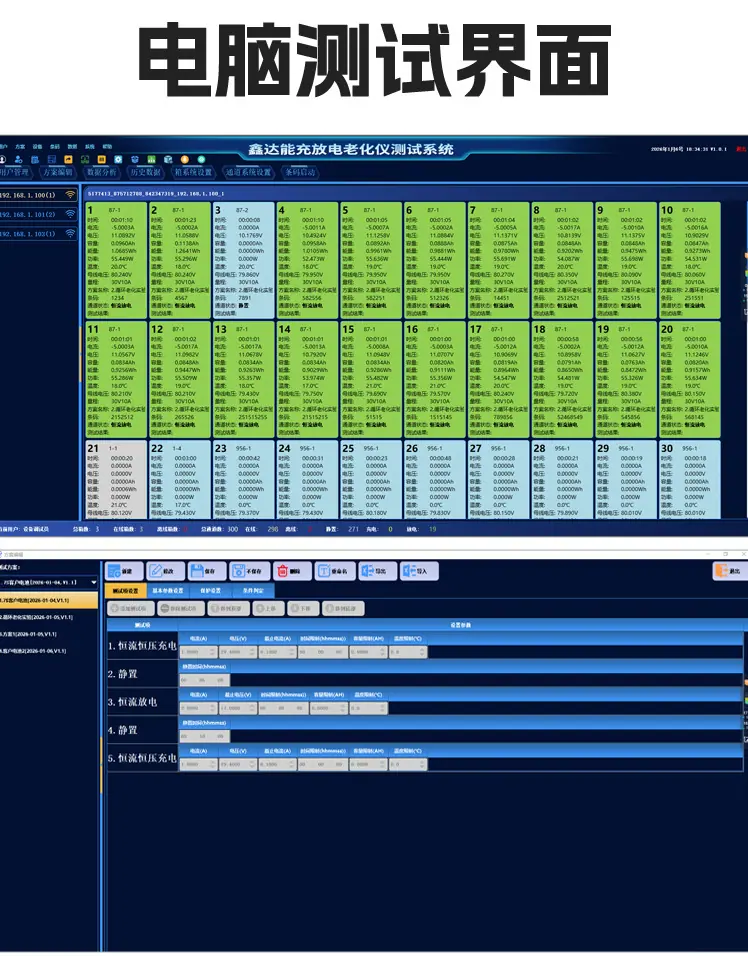Switch to 数据分析 tab

click(x=101, y=173)
